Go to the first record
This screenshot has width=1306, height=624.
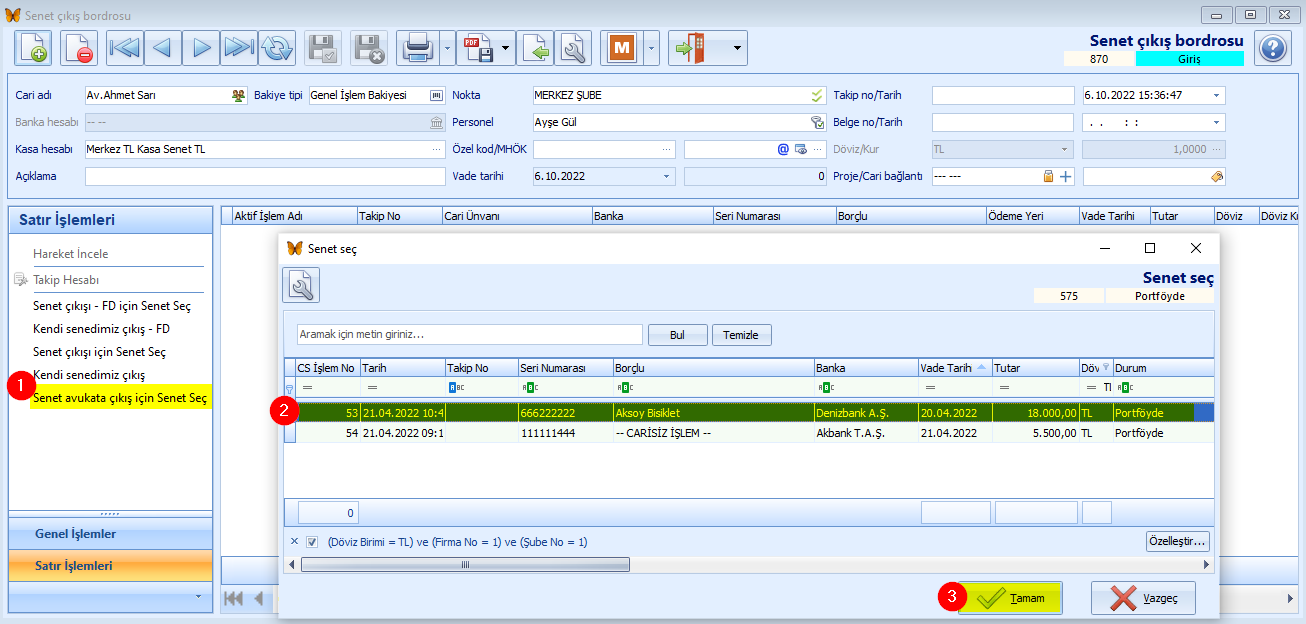point(125,47)
